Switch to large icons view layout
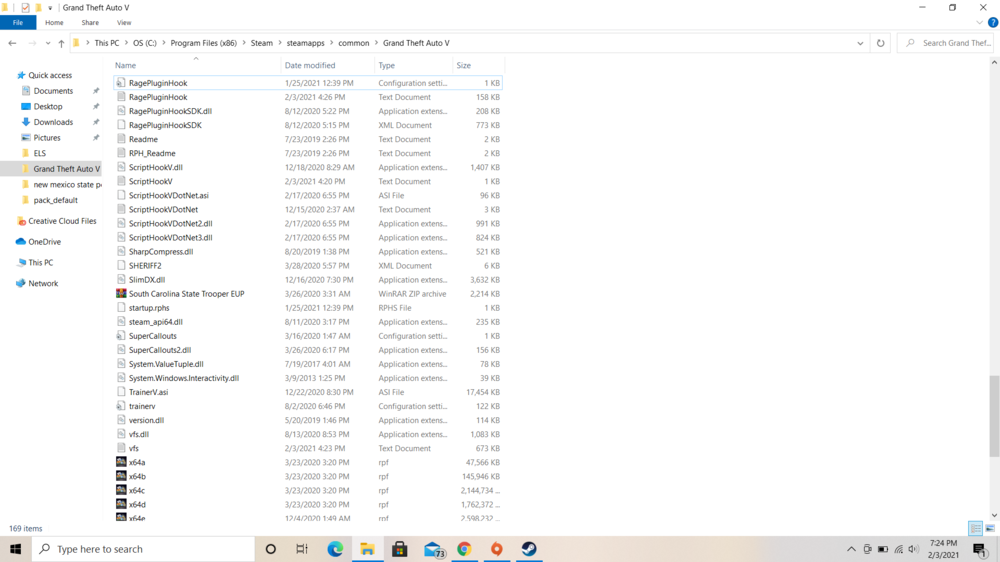 [990, 528]
